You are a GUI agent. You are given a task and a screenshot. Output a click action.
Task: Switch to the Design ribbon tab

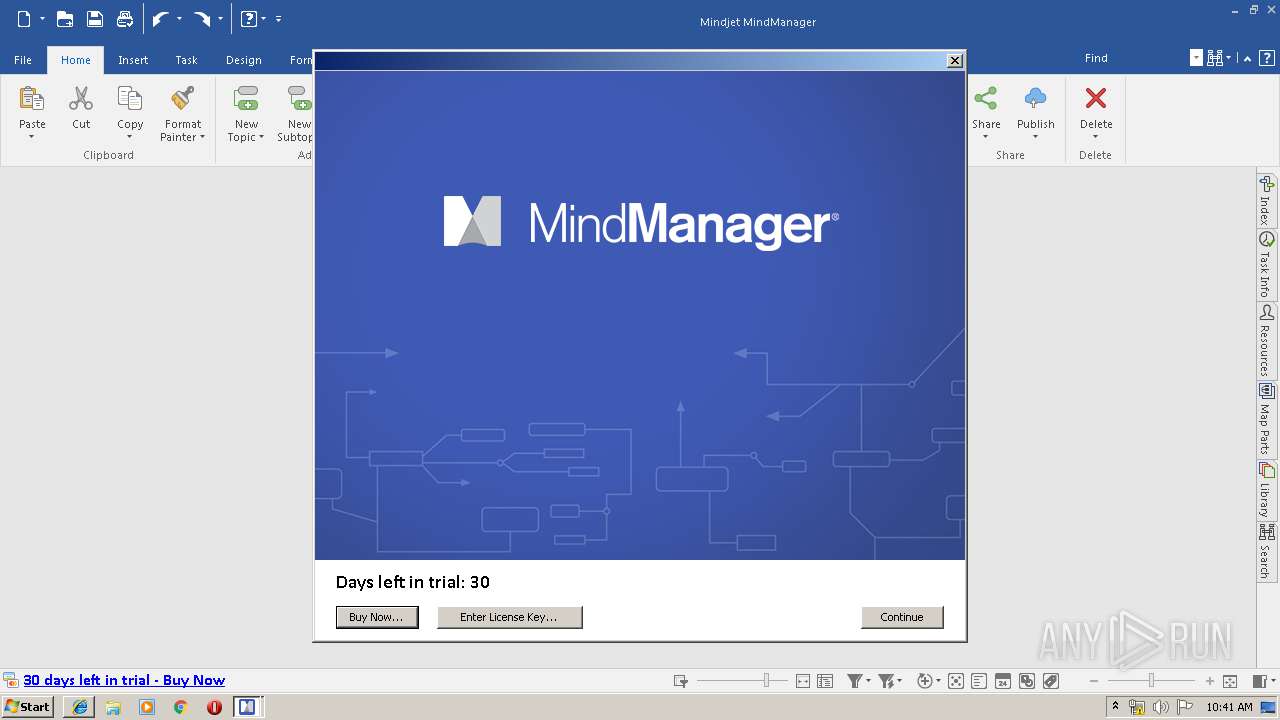point(243,60)
